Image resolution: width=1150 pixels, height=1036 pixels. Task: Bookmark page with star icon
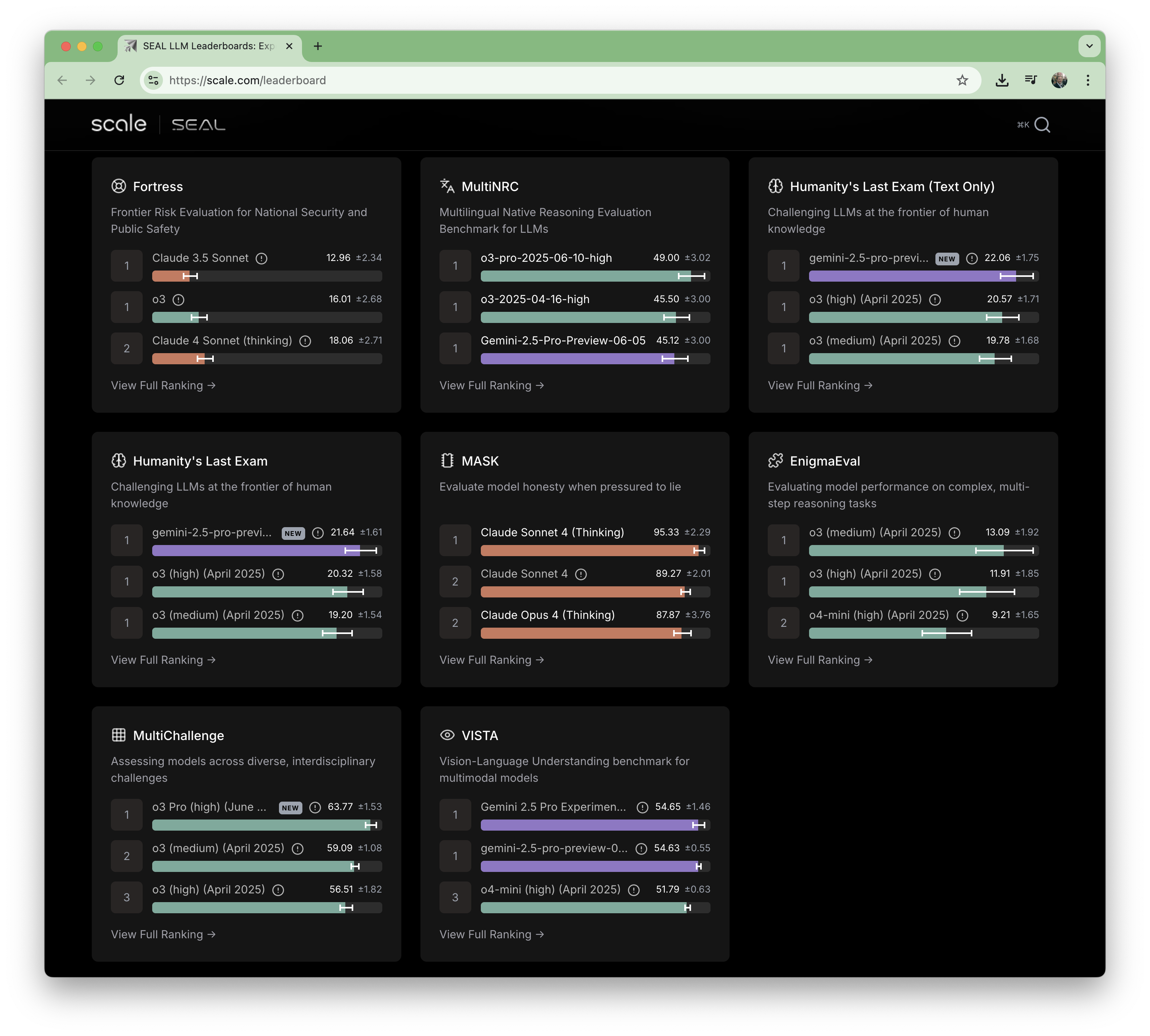point(962,80)
